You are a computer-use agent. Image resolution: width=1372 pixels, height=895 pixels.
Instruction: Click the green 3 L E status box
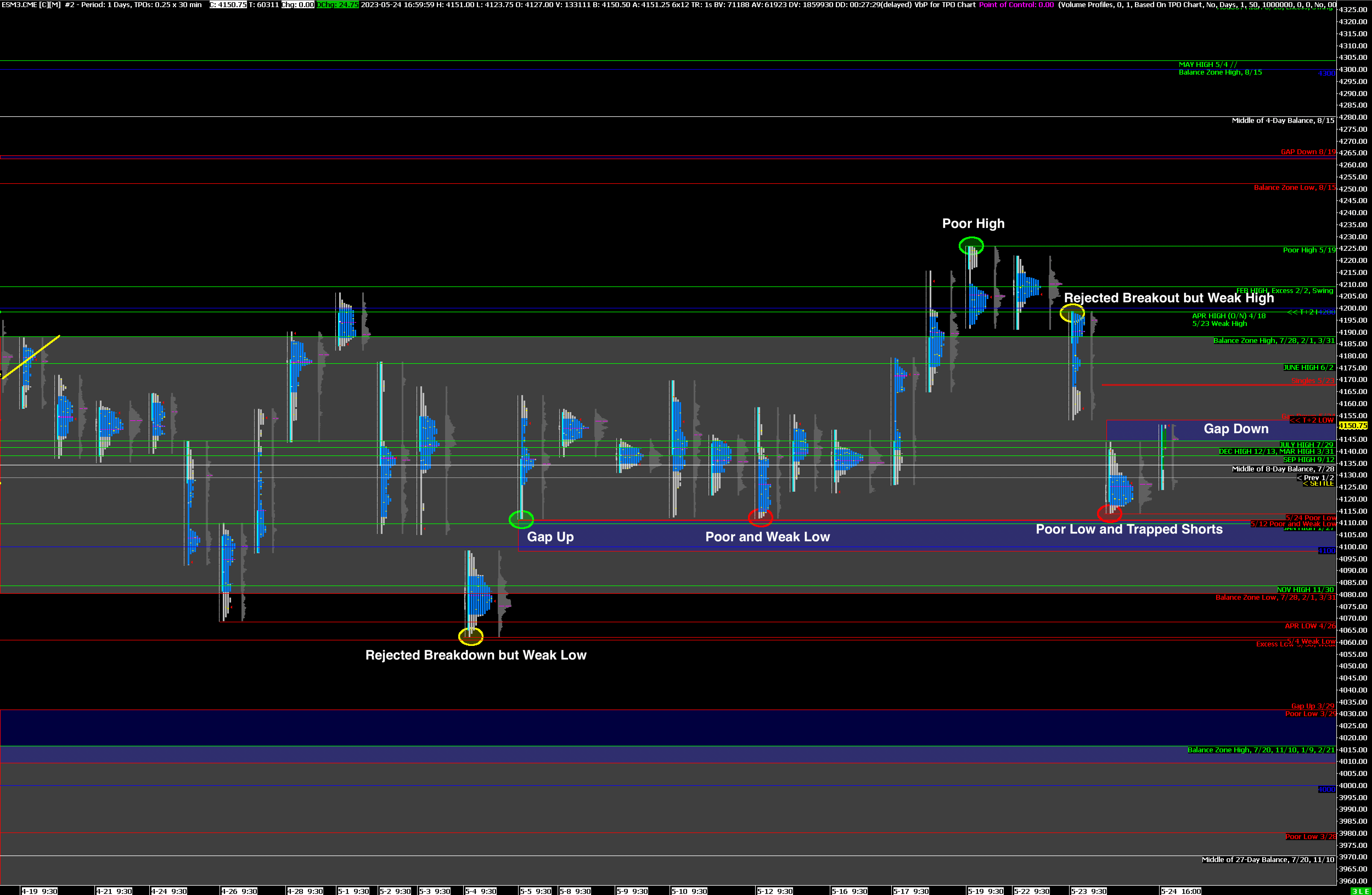(1360, 891)
